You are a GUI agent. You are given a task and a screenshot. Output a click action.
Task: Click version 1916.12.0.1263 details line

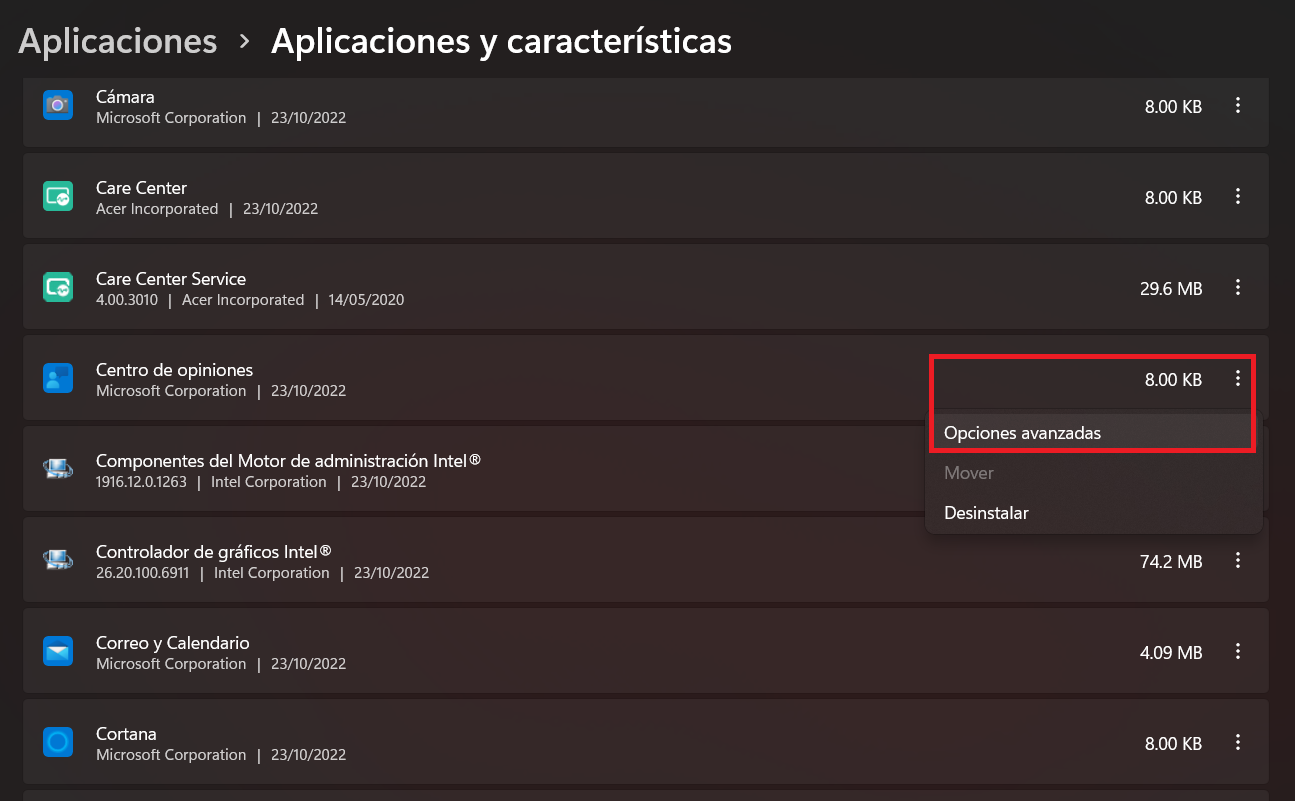pyautogui.click(x=261, y=482)
